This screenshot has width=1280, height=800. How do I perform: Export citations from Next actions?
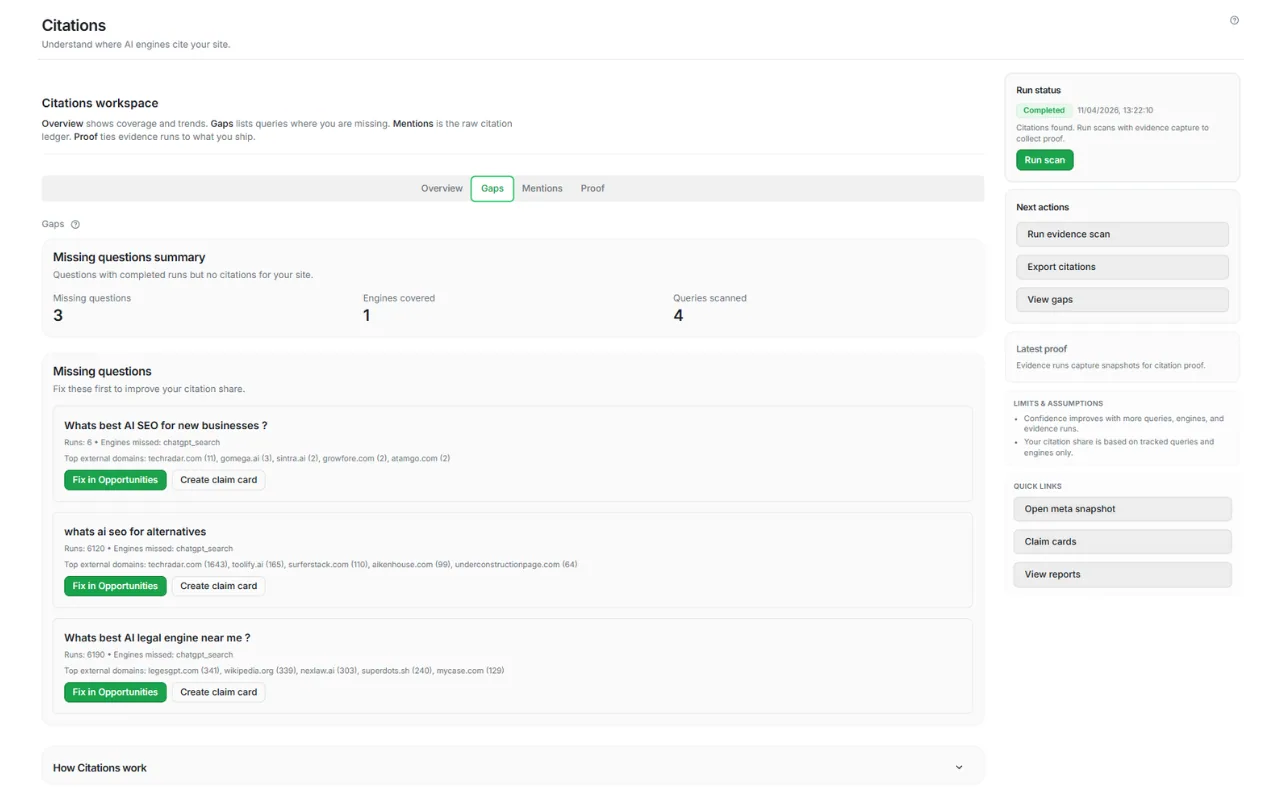pyautogui.click(x=1122, y=267)
